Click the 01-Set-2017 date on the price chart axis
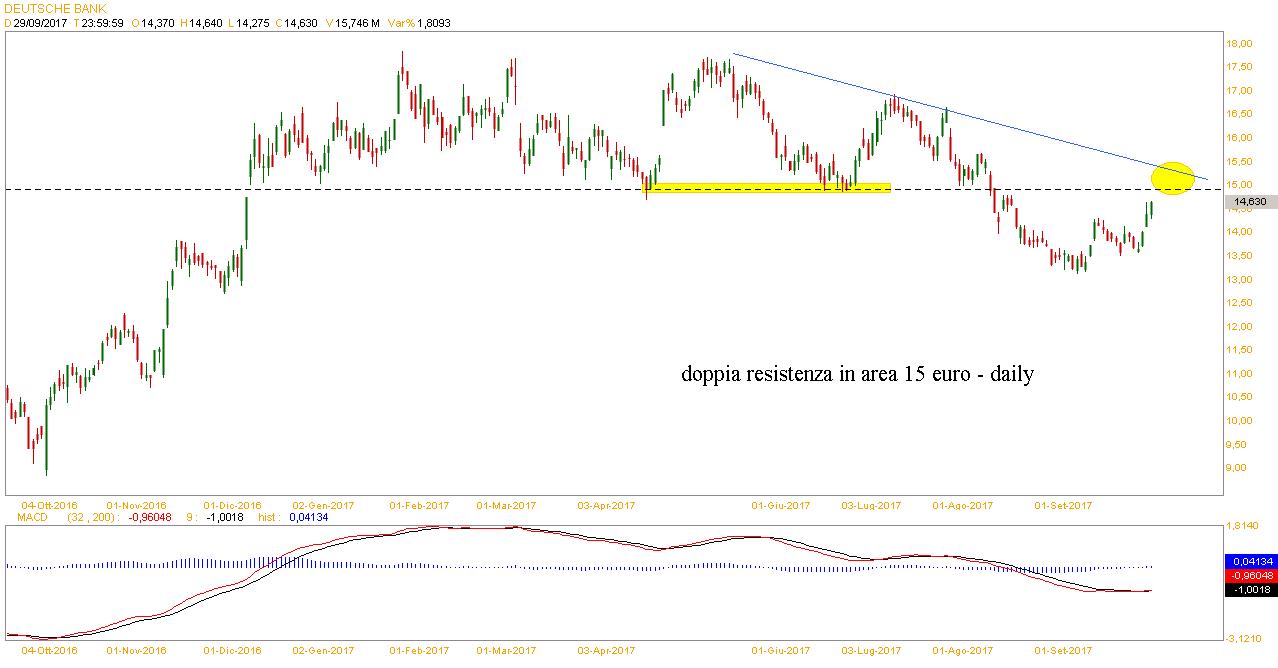 pyautogui.click(x=1064, y=505)
